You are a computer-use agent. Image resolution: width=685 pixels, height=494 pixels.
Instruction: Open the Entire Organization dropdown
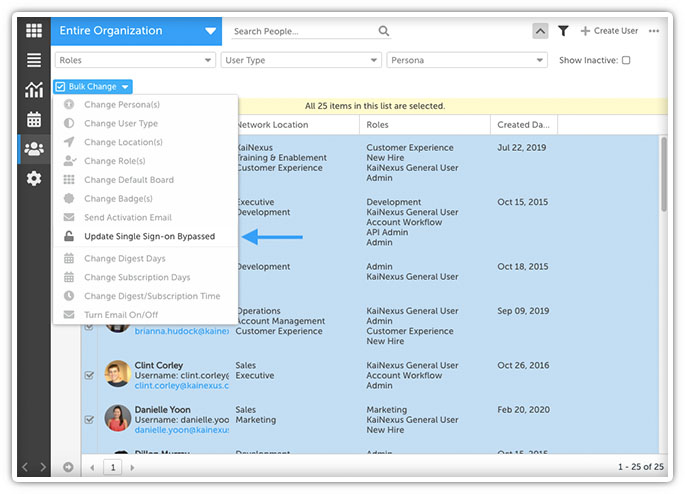pos(136,31)
